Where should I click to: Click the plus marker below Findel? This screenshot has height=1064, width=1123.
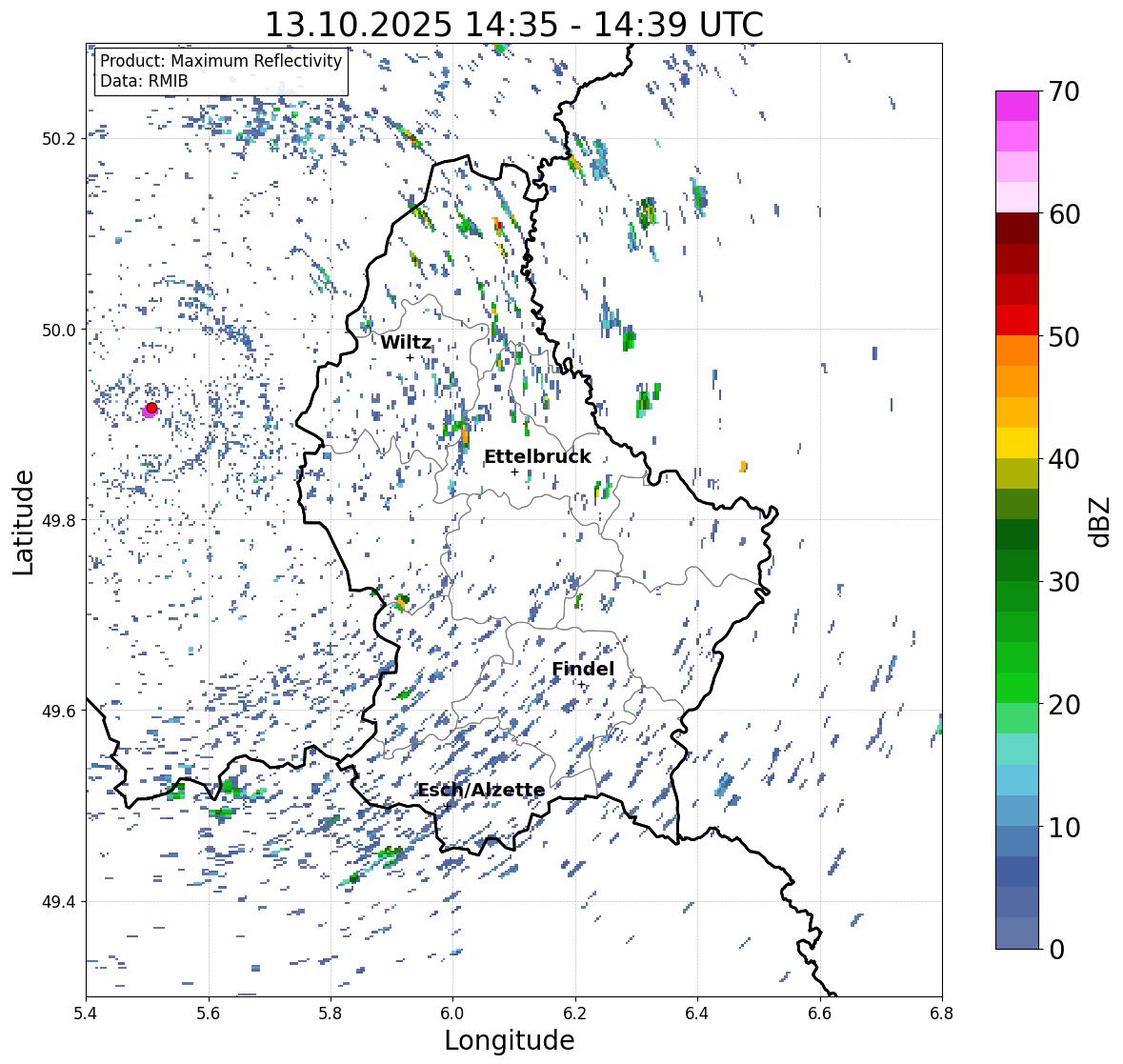[x=582, y=685]
